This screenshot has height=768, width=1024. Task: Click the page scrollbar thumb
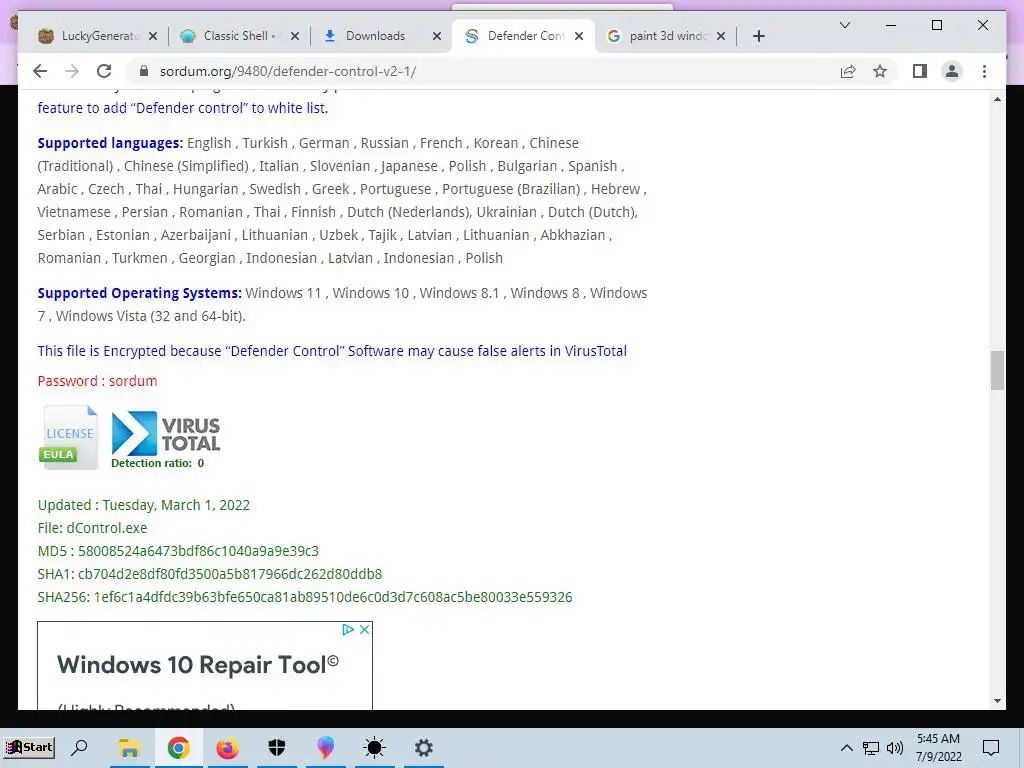997,370
